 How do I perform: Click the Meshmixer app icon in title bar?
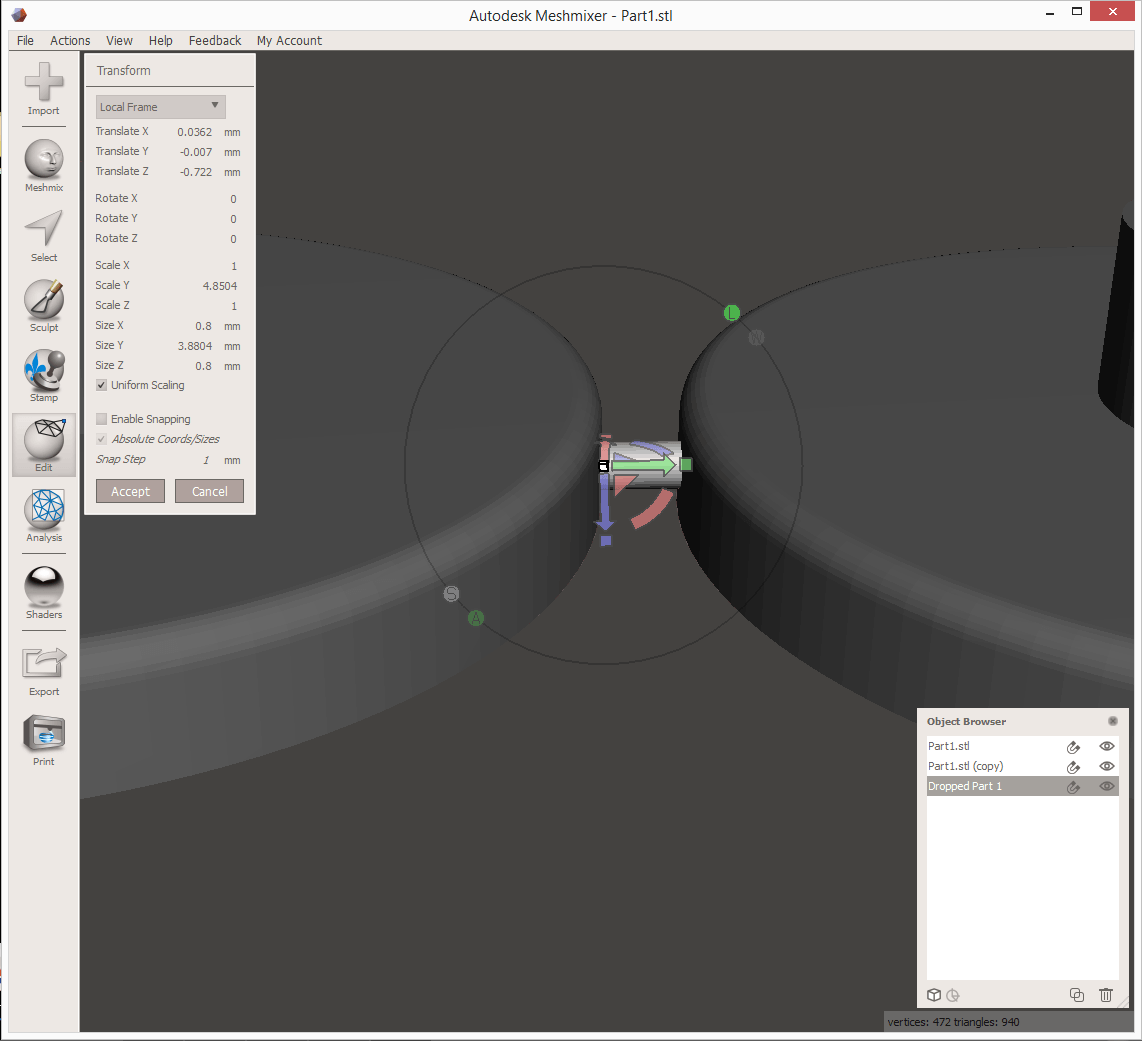(x=19, y=15)
